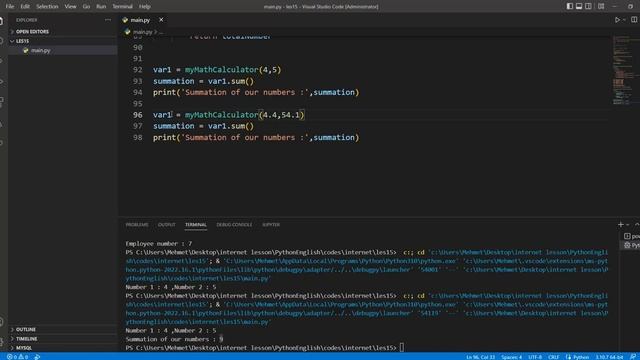Image resolution: width=640 pixels, height=360 pixels.
Task: Change indentation via Spaces: 4
Action: click(511, 357)
